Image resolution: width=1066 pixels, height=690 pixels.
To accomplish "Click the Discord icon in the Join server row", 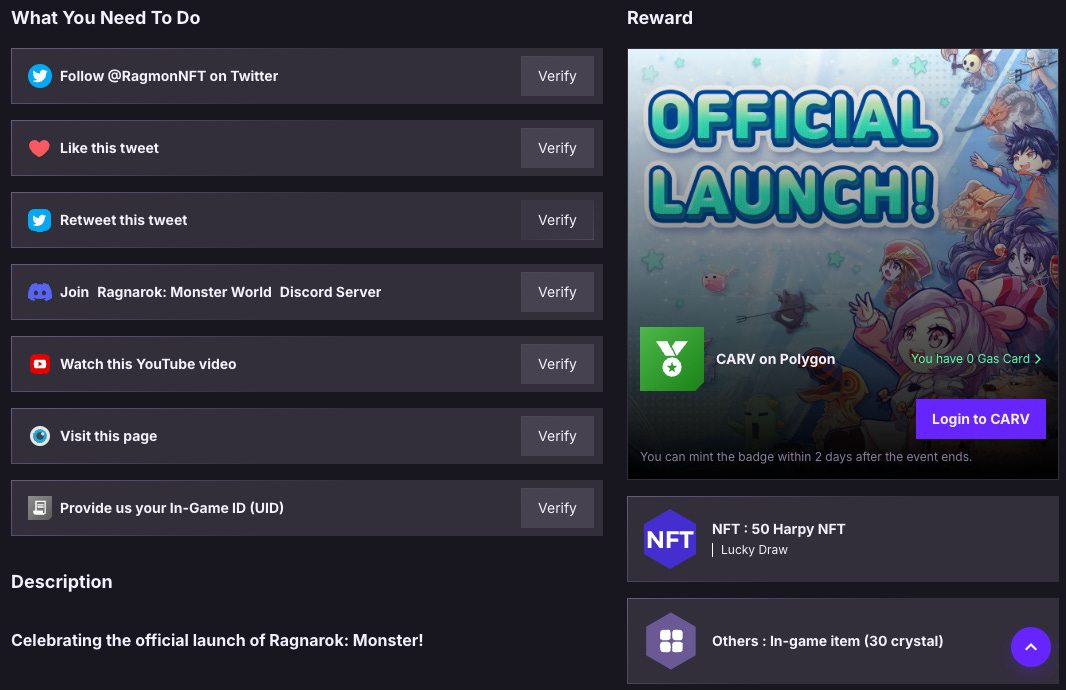I will click(39, 292).
